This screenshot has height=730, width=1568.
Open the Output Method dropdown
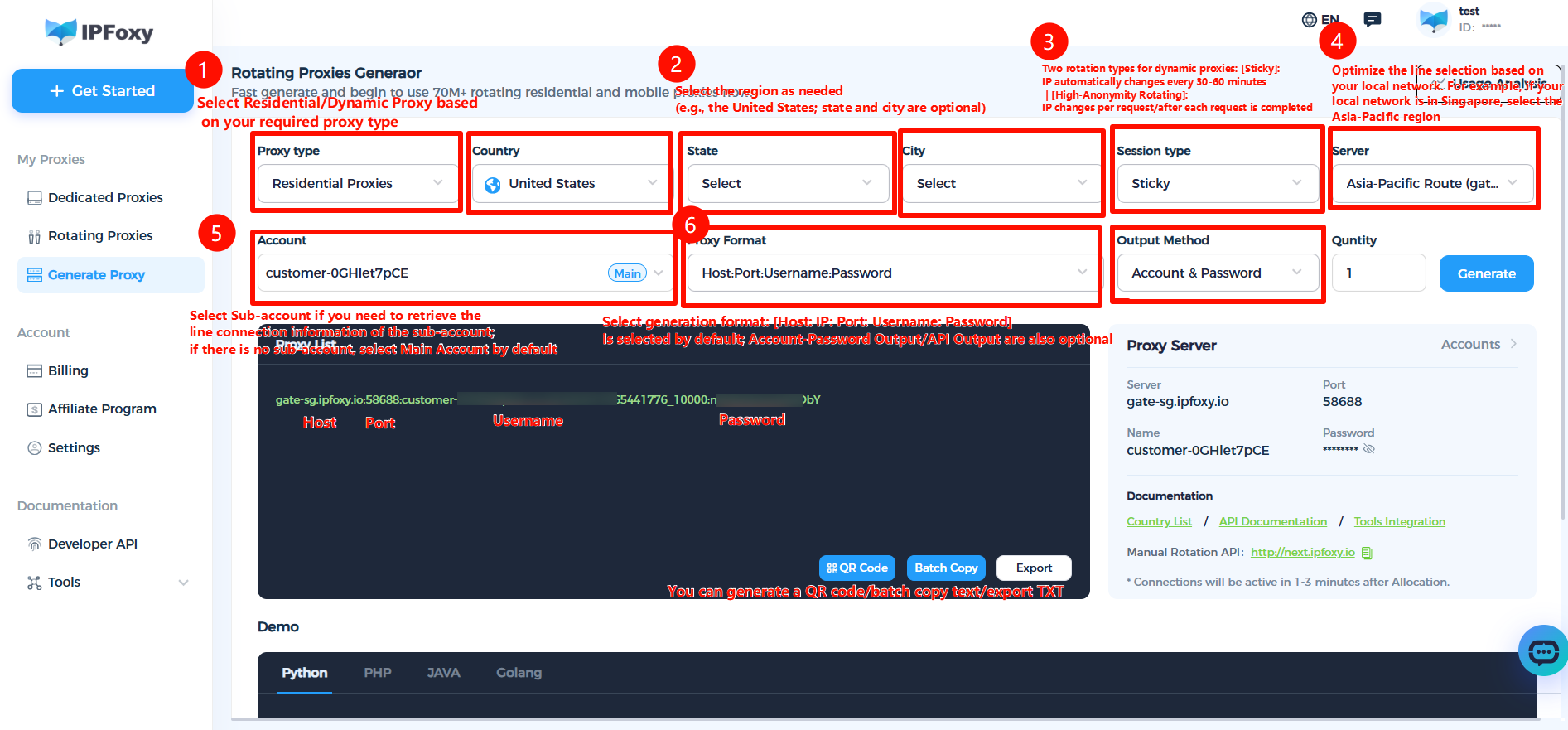point(1218,273)
